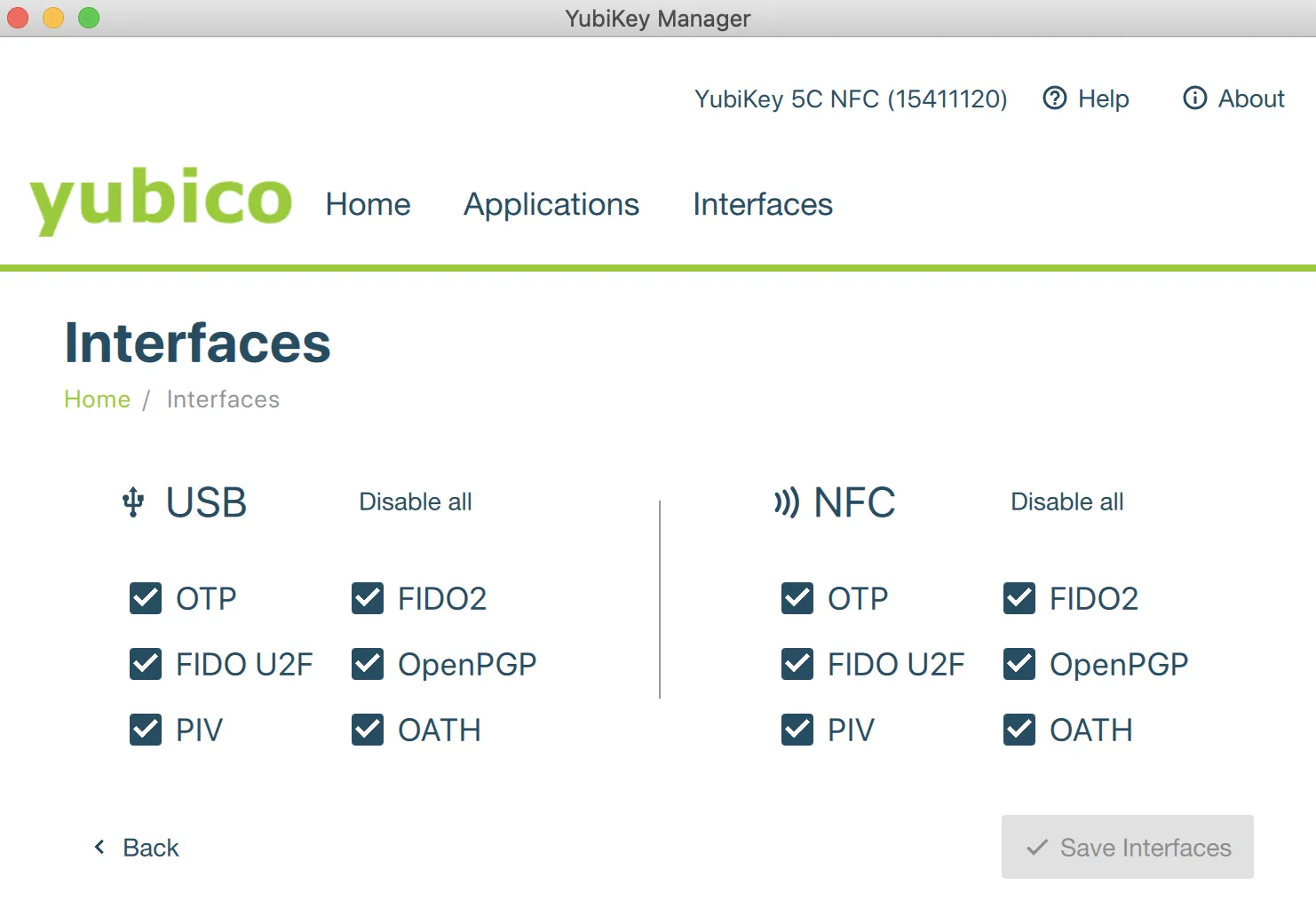The width and height of the screenshot is (1316, 916).
Task: Click the YubiKey 5C NFC device label
Action: coord(850,99)
